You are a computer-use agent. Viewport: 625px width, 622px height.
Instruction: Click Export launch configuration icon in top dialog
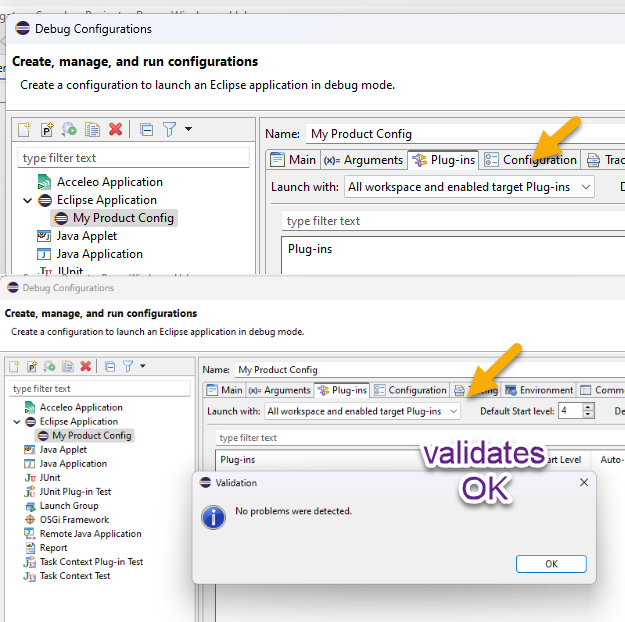tap(69, 130)
